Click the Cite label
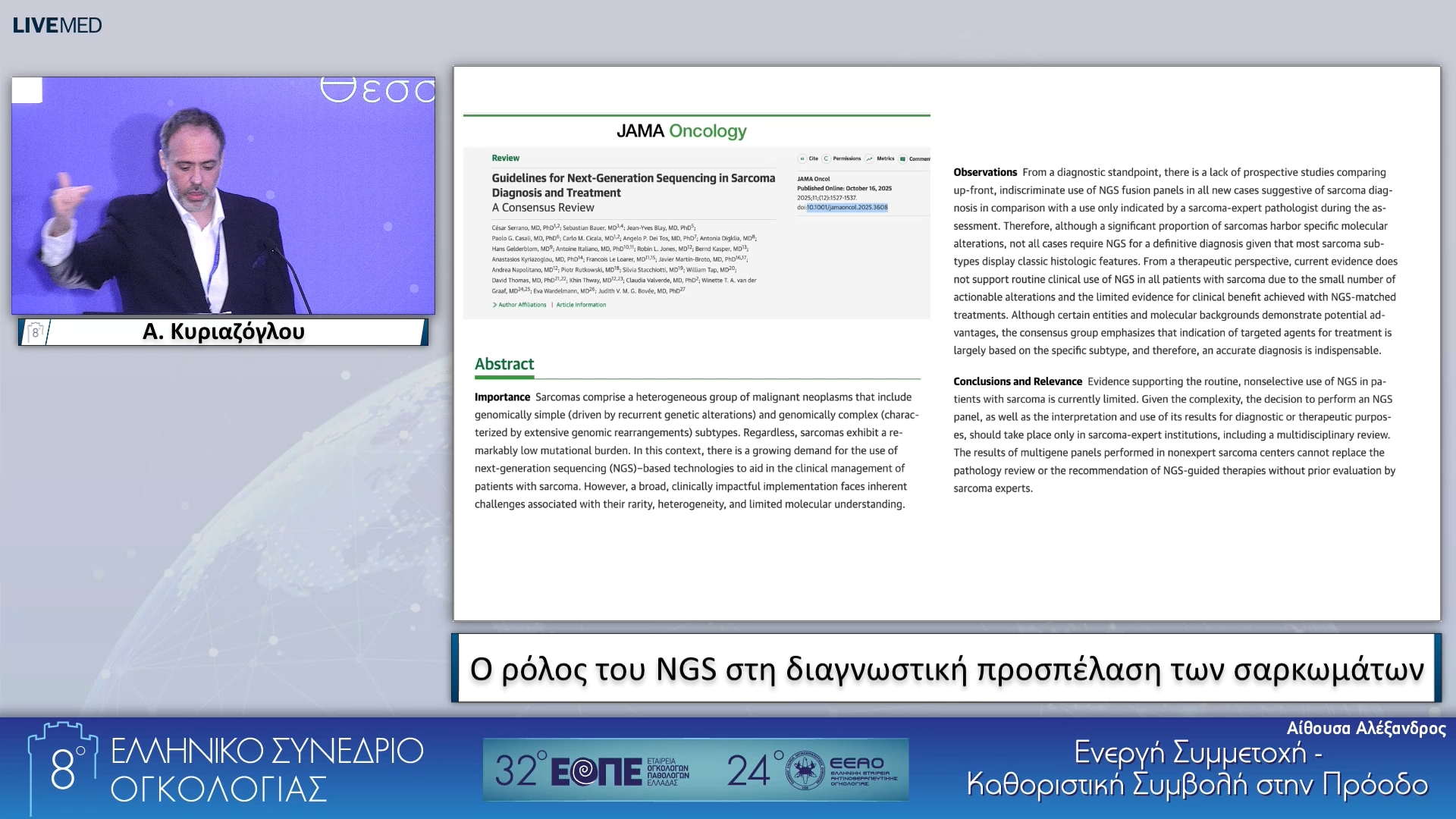Image resolution: width=1456 pixels, height=819 pixels. pos(814,158)
